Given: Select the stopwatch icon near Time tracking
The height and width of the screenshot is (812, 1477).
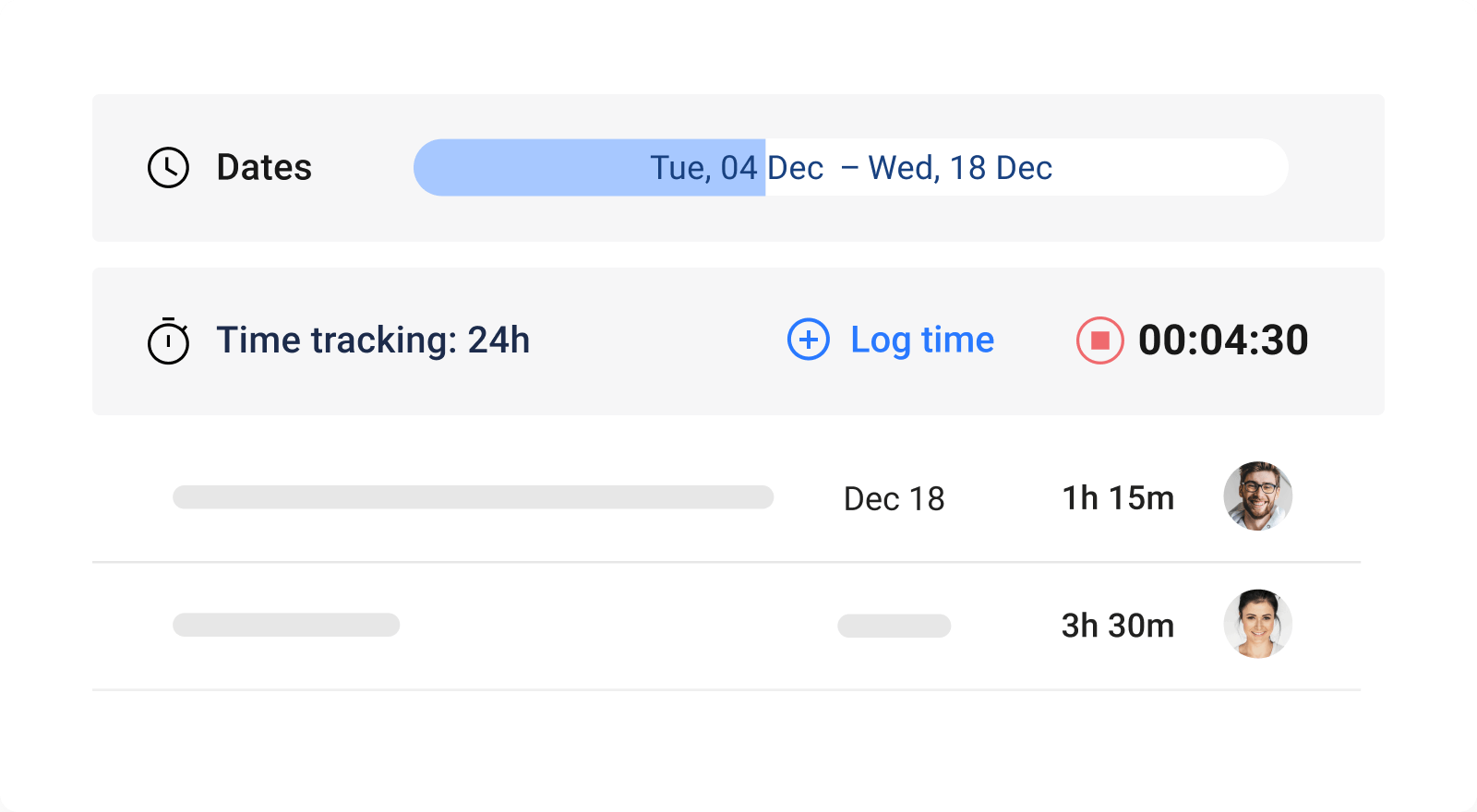Looking at the screenshot, I should pos(168,340).
